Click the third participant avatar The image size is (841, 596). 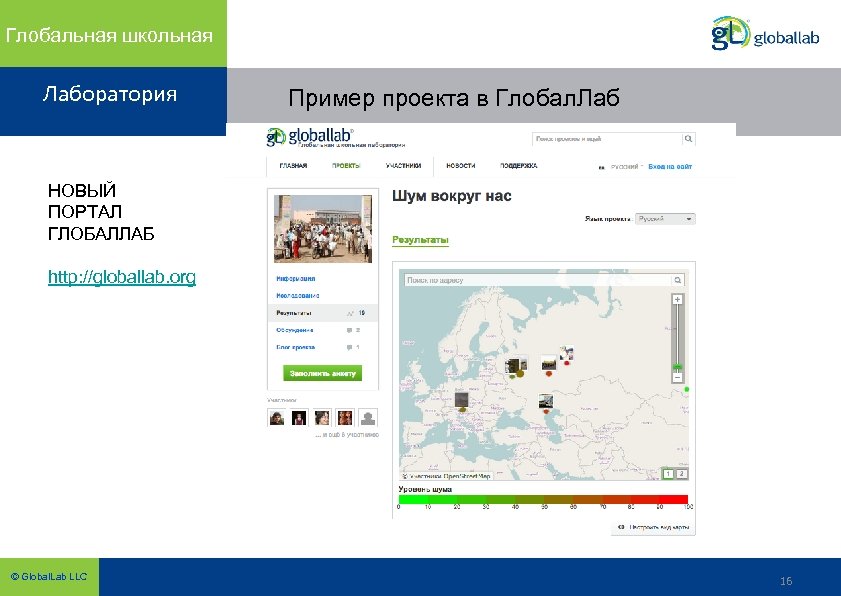click(x=322, y=417)
